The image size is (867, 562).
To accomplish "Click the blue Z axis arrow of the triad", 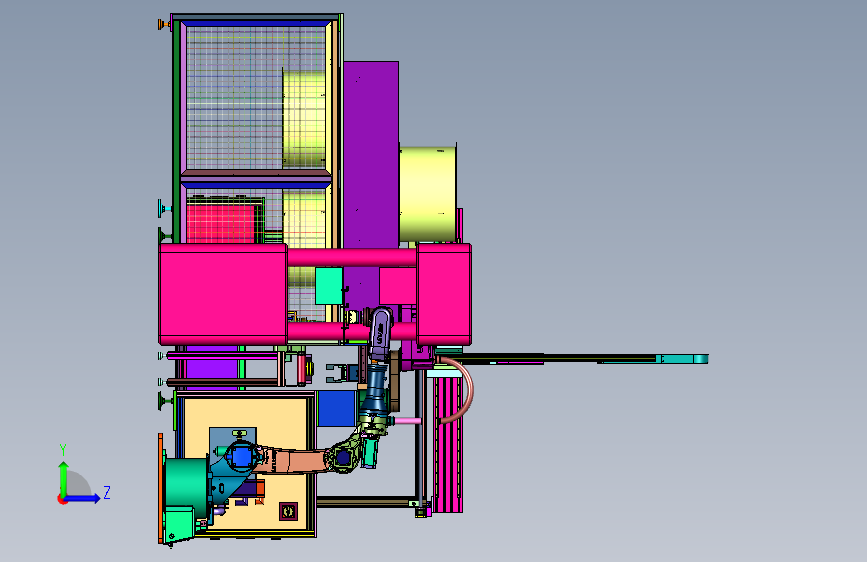I will click(x=83, y=498).
